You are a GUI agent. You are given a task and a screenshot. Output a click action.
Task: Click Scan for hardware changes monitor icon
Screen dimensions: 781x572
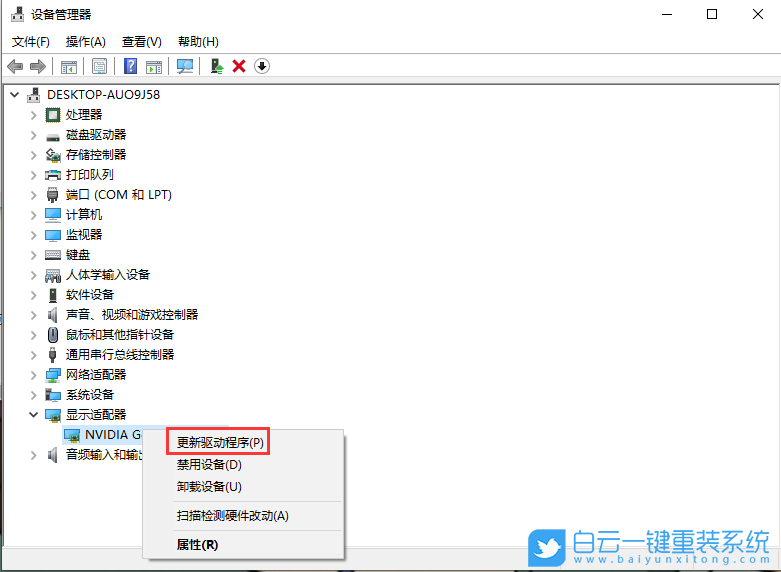click(185, 66)
